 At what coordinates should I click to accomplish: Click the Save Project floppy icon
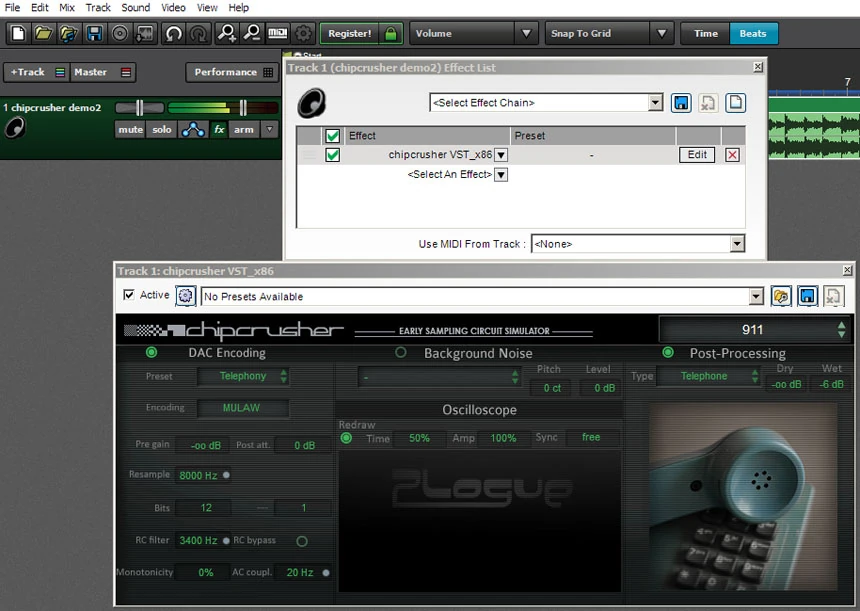click(x=94, y=33)
